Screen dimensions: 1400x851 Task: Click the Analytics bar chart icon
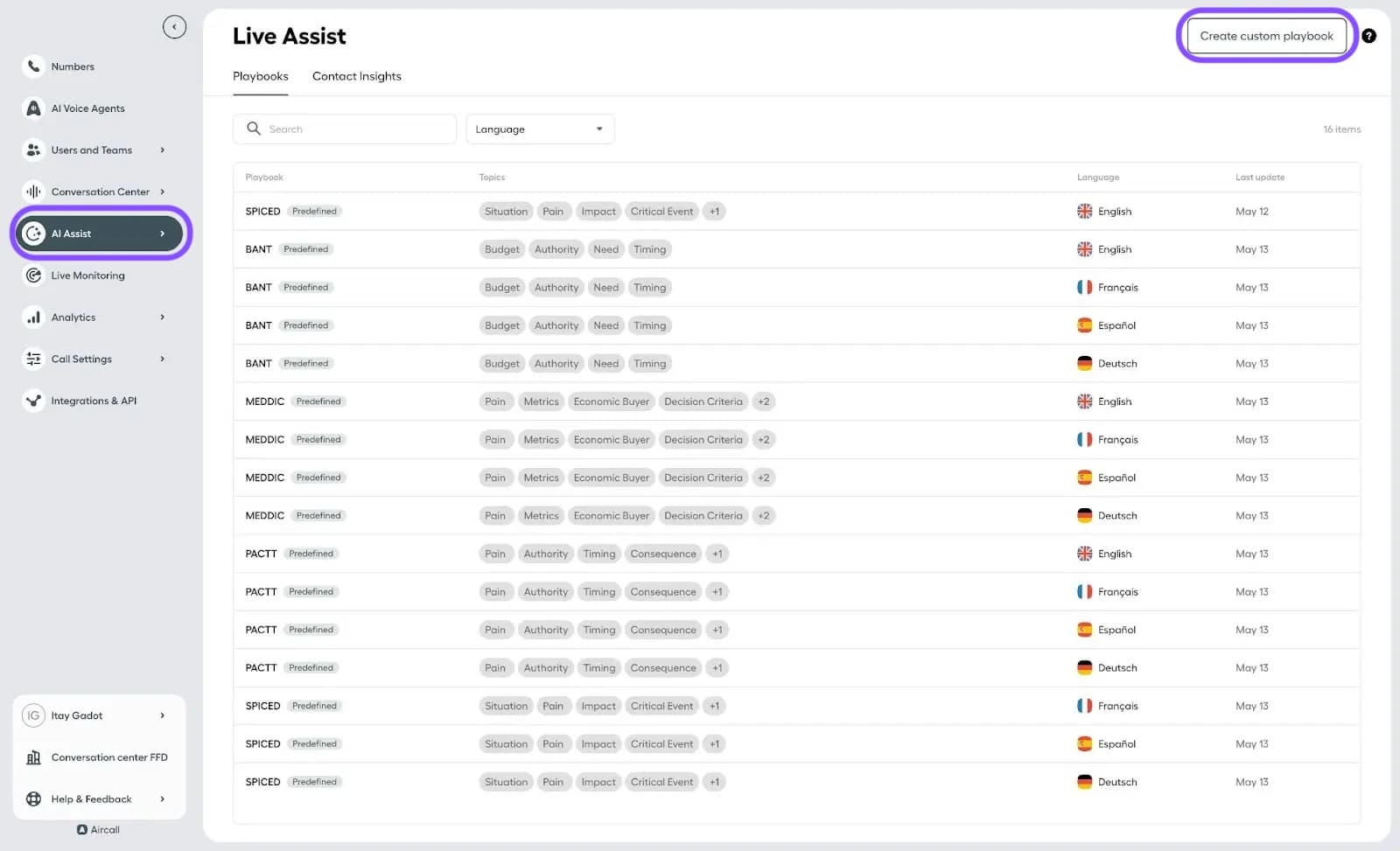coord(33,317)
